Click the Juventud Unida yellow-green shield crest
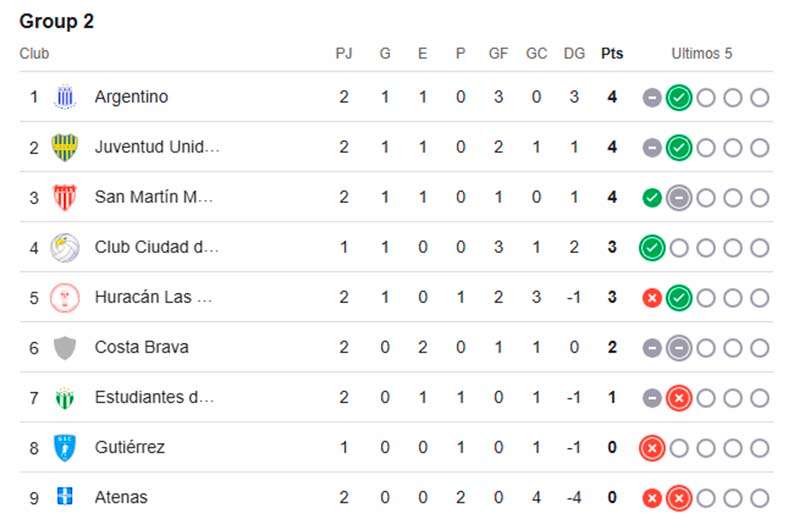Viewport: 800px width, 530px height. tap(65, 147)
